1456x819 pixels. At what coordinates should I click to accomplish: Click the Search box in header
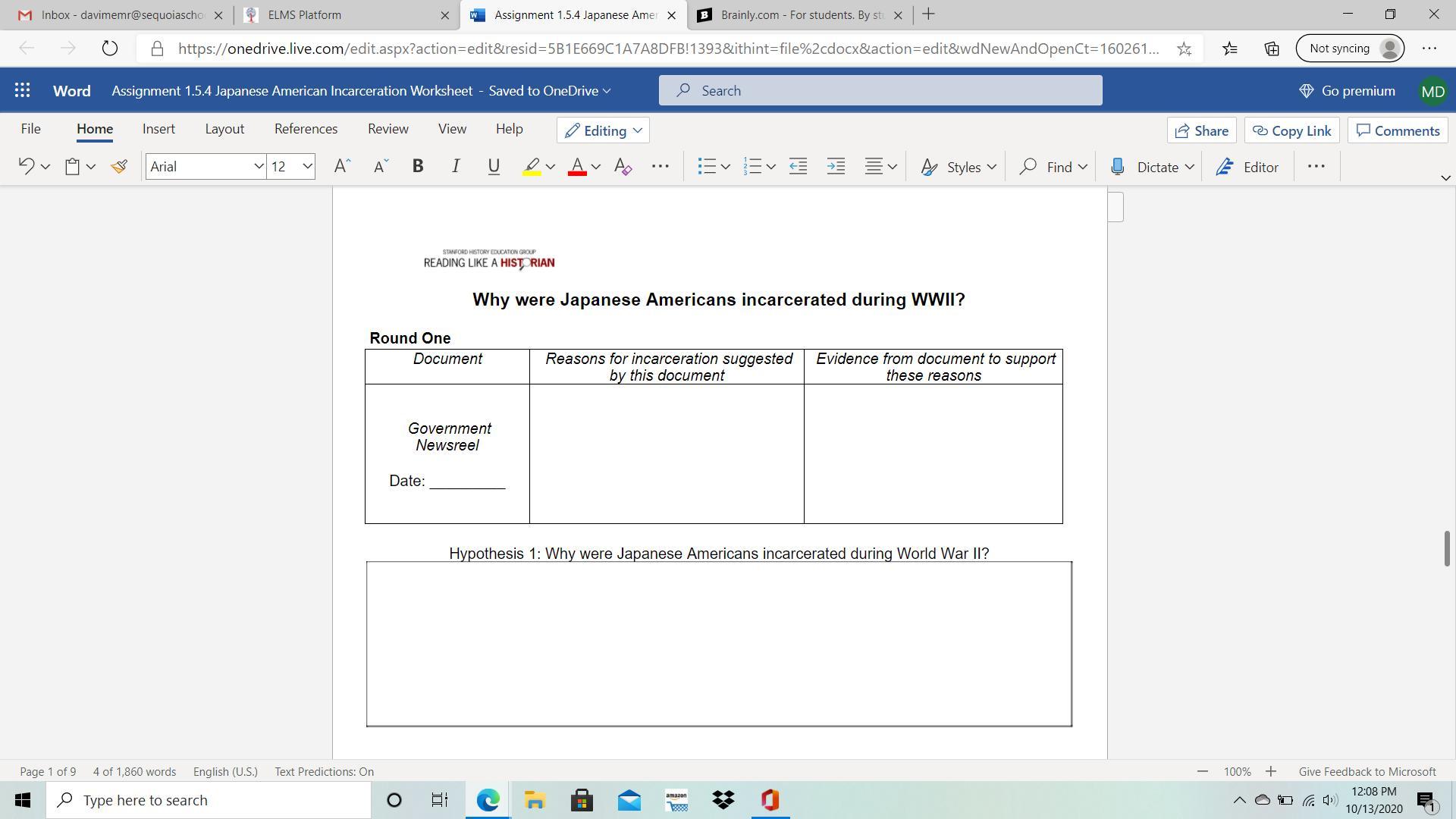click(880, 91)
